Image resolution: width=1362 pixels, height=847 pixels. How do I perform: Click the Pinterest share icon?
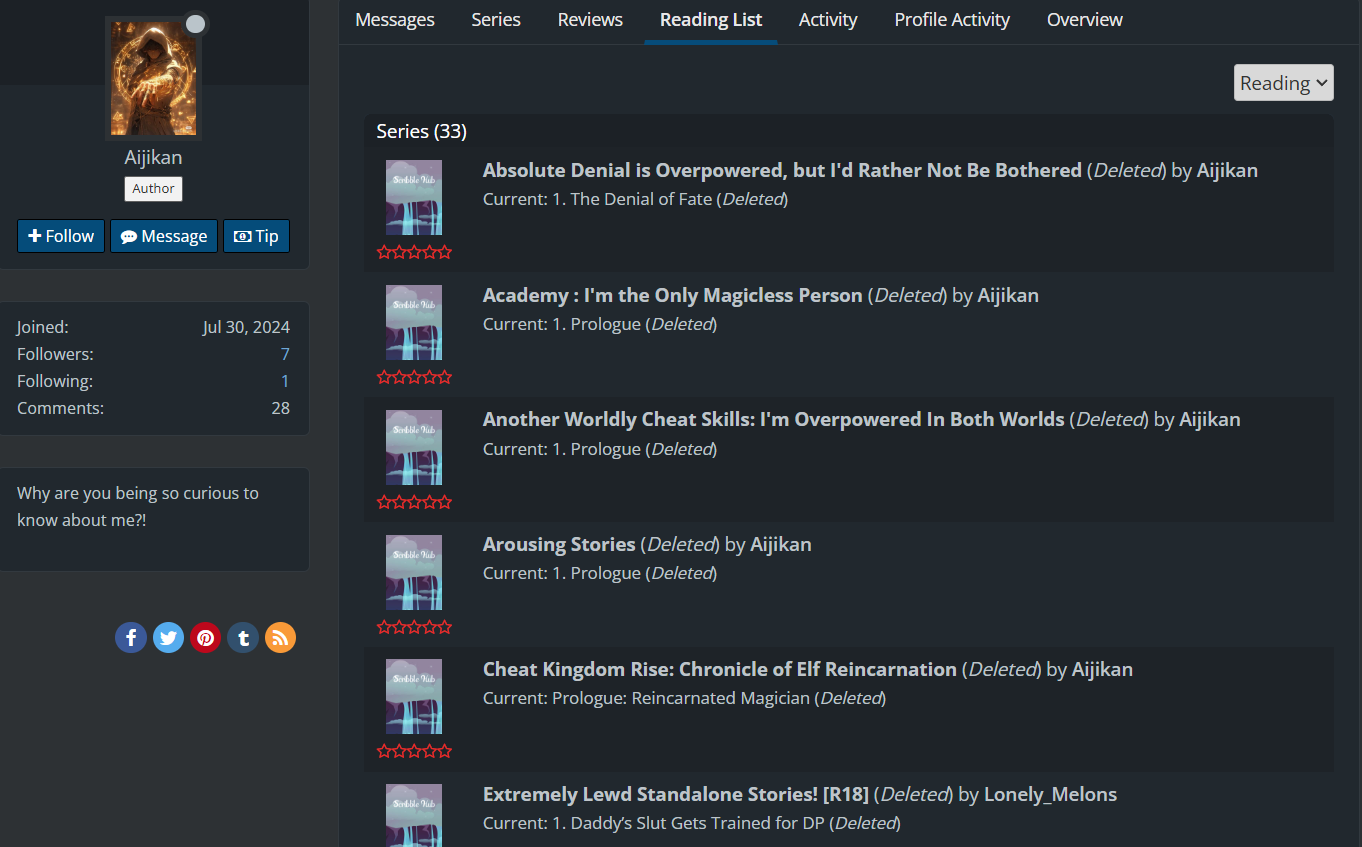(206, 638)
